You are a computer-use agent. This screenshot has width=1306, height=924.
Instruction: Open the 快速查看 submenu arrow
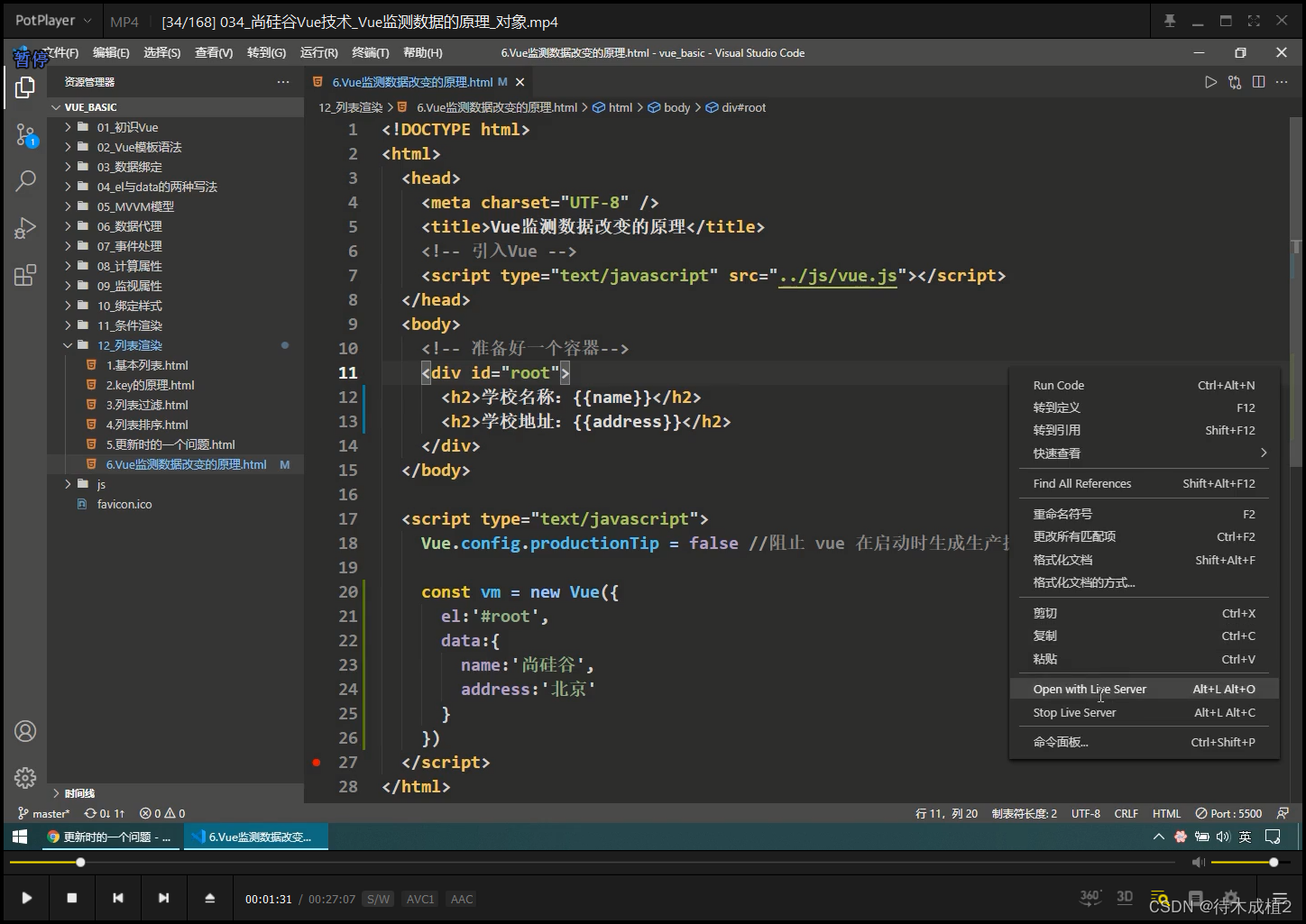[1263, 453]
